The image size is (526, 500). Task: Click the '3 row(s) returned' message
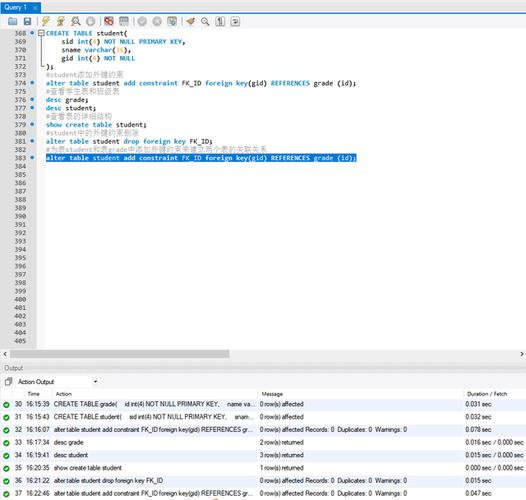281,455
